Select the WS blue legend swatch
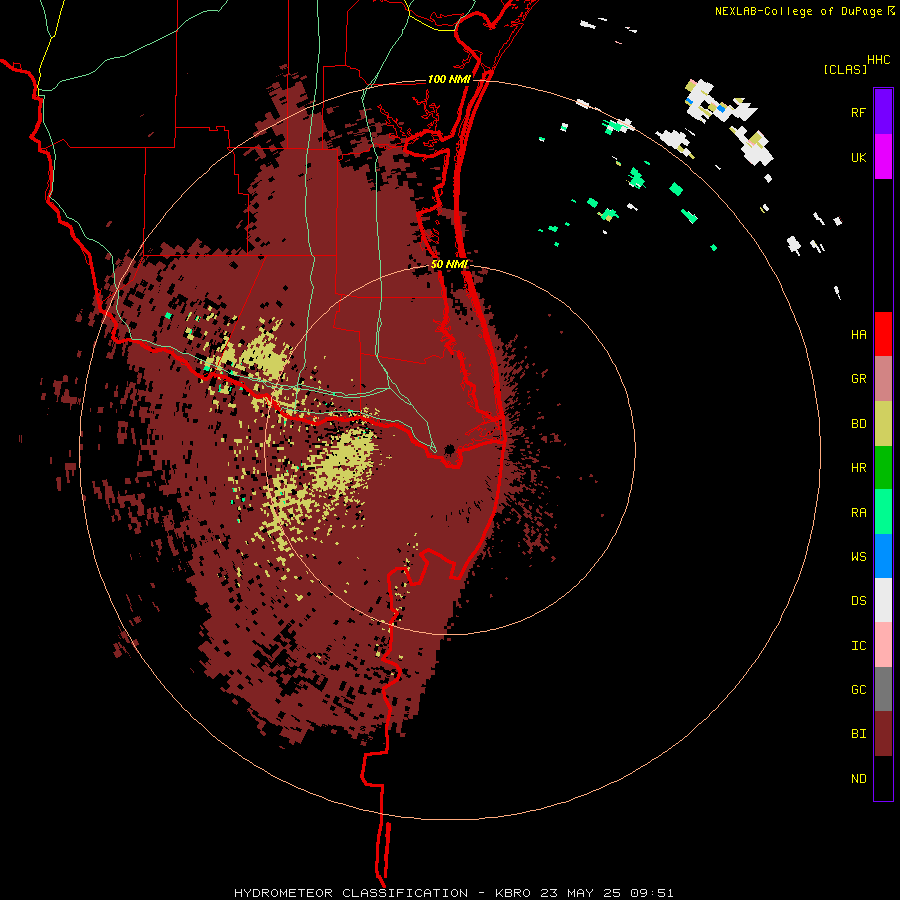 pos(883,556)
